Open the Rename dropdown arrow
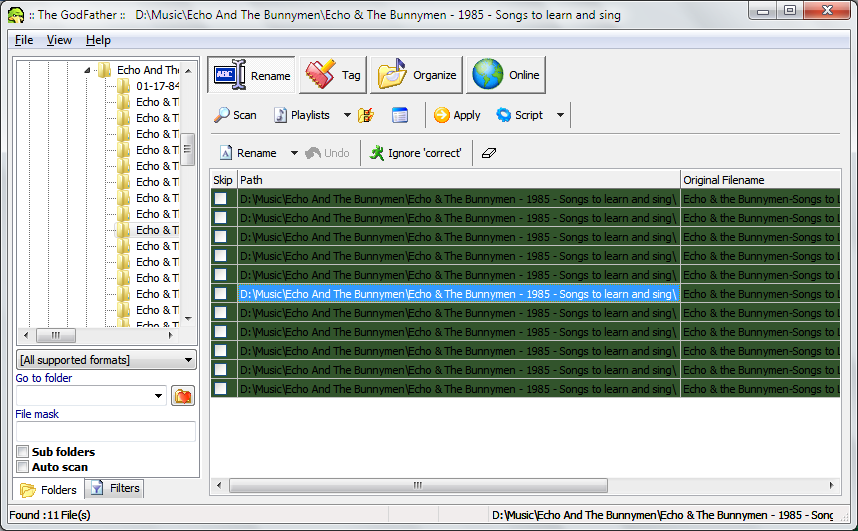The height and width of the screenshot is (531, 858). point(294,153)
